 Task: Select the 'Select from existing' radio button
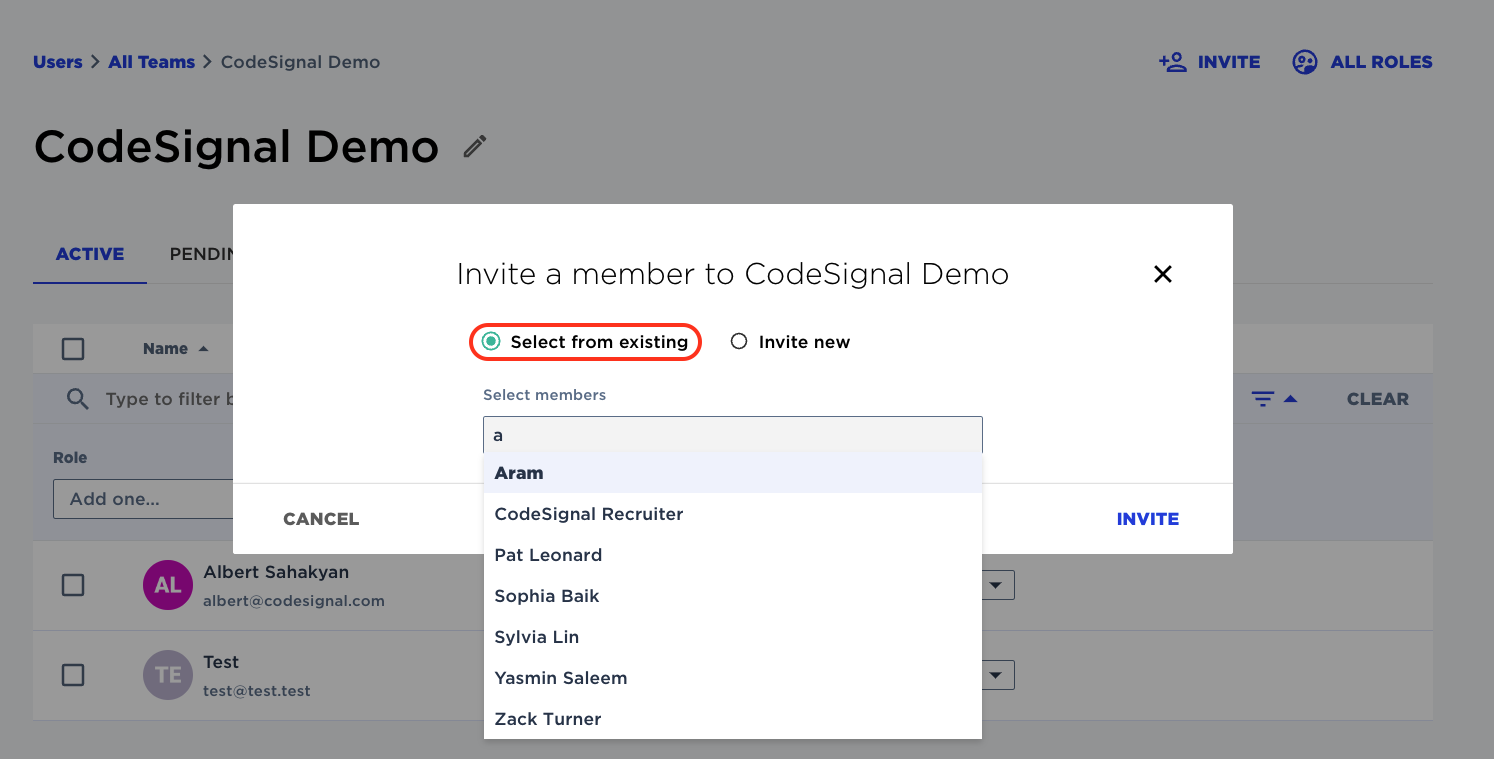491,342
